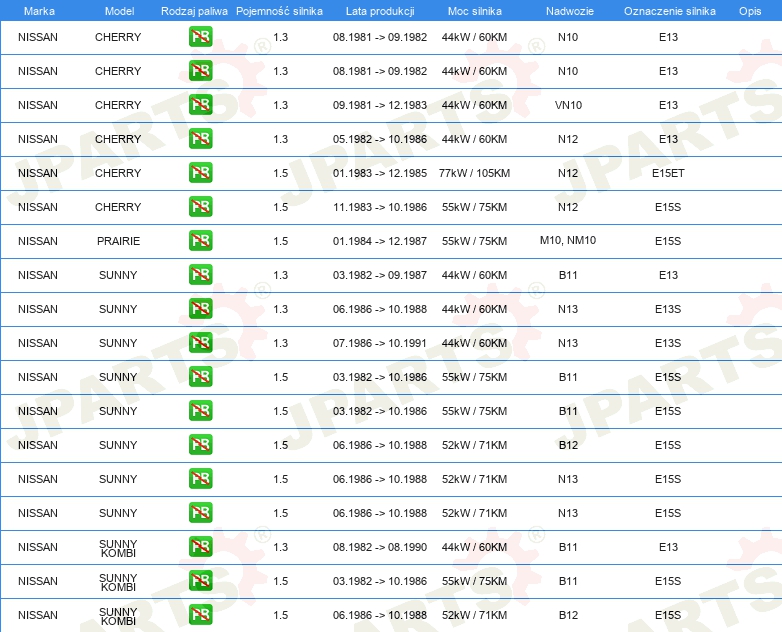The width and height of the screenshot is (782, 632).
Task: Select NISSAN in the PRAIRIE row
Action: click(38, 241)
